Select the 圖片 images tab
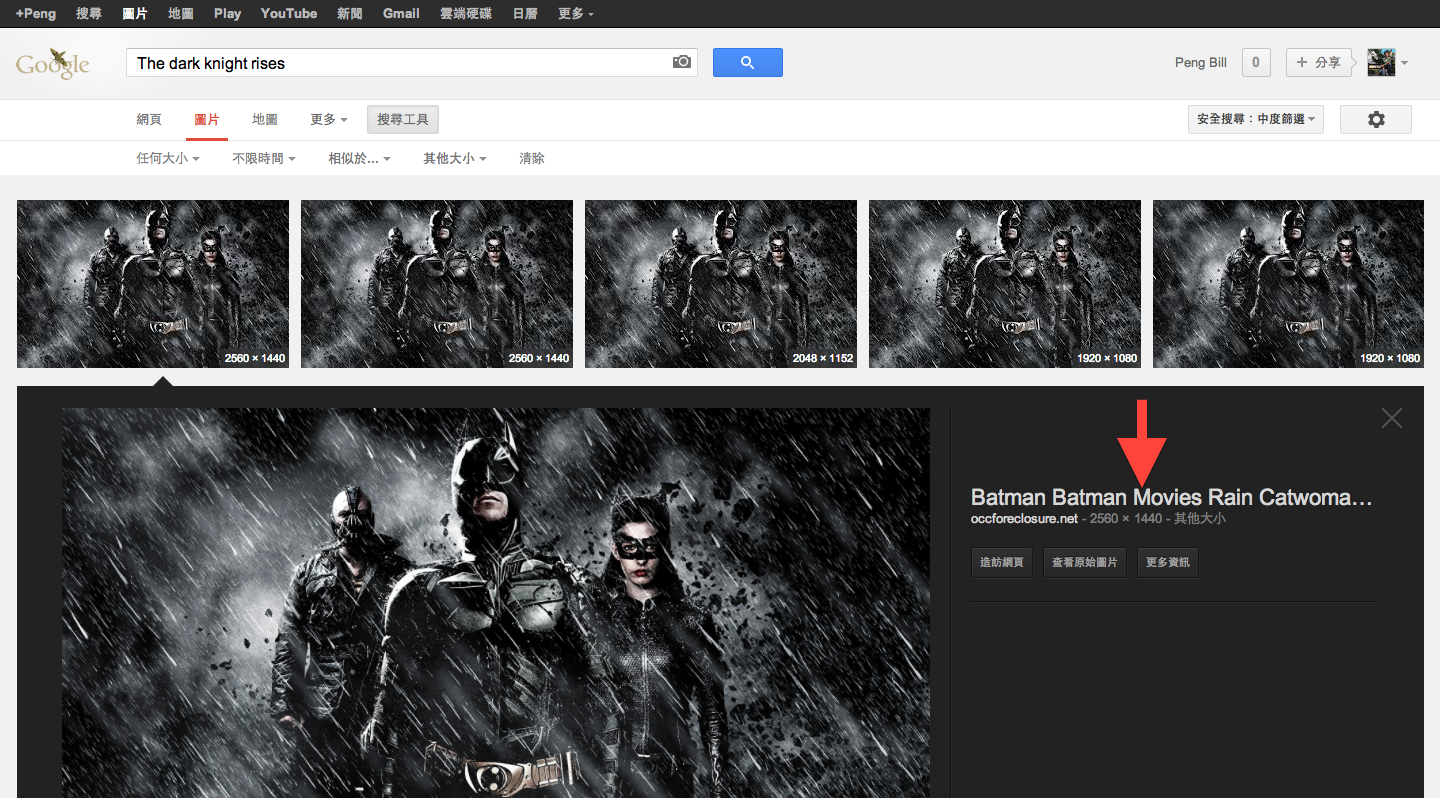Viewport: 1440px width, 798px height. [207, 119]
